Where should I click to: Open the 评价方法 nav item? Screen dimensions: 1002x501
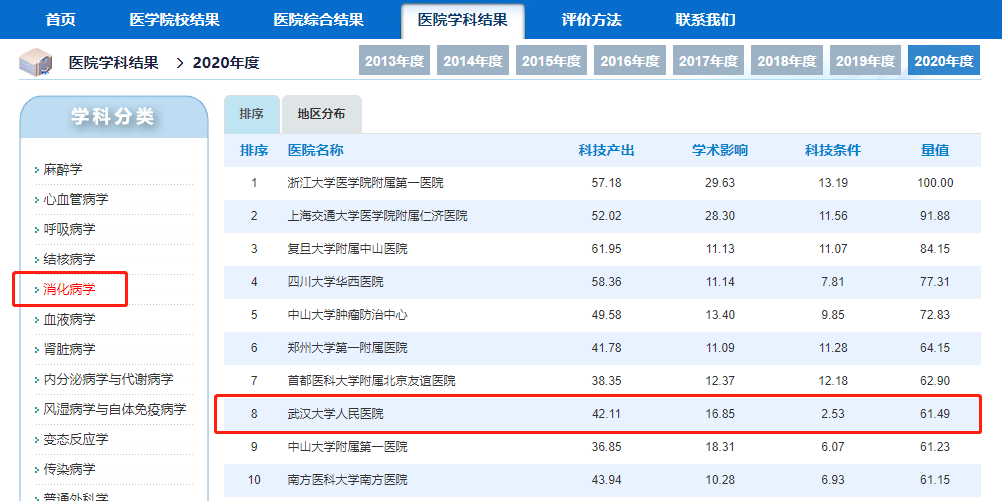pyautogui.click(x=591, y=20)
